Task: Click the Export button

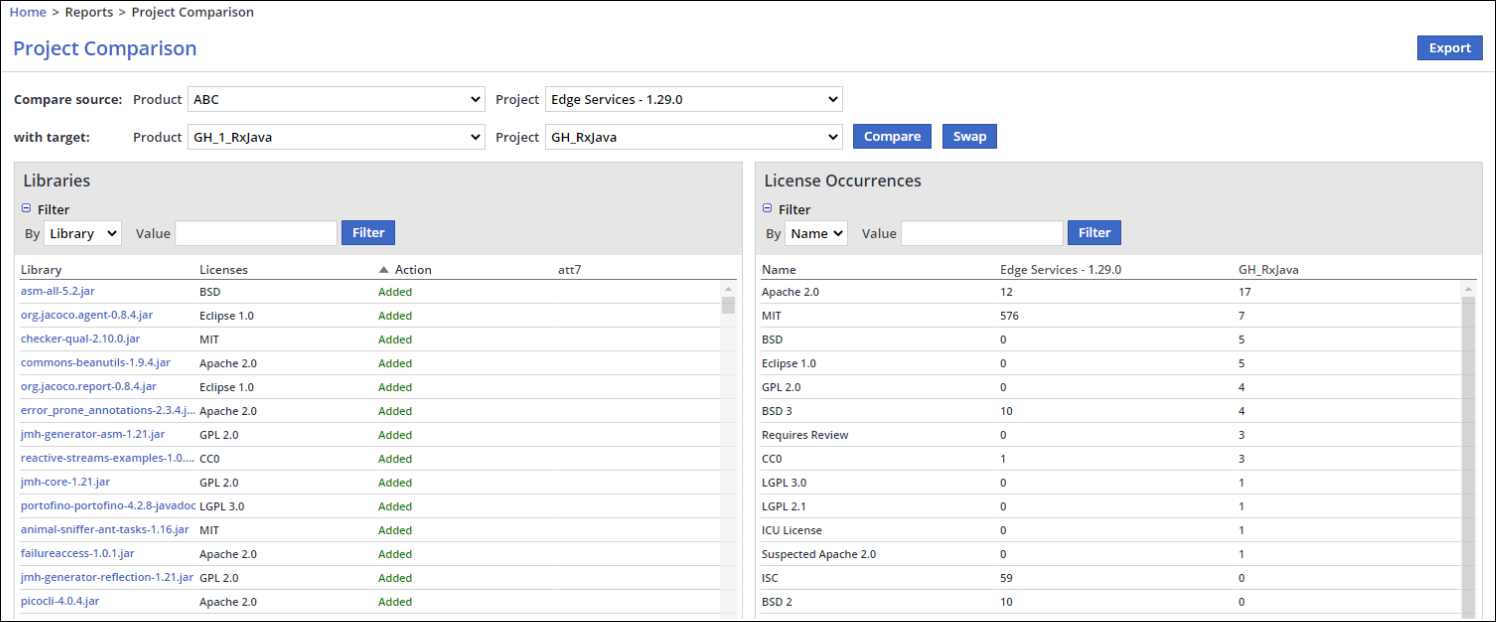Action: (1449, 48)
